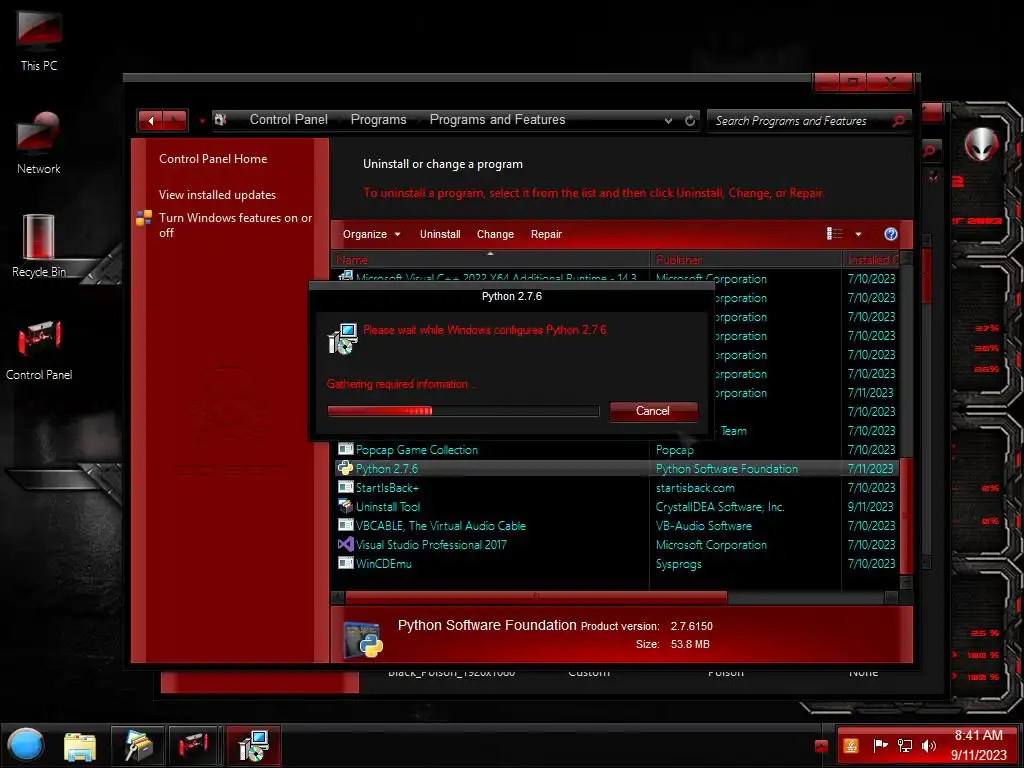Click the Windows features shield icon
The height and width of the screenshot is (768, 1024).
click(144, 217)
